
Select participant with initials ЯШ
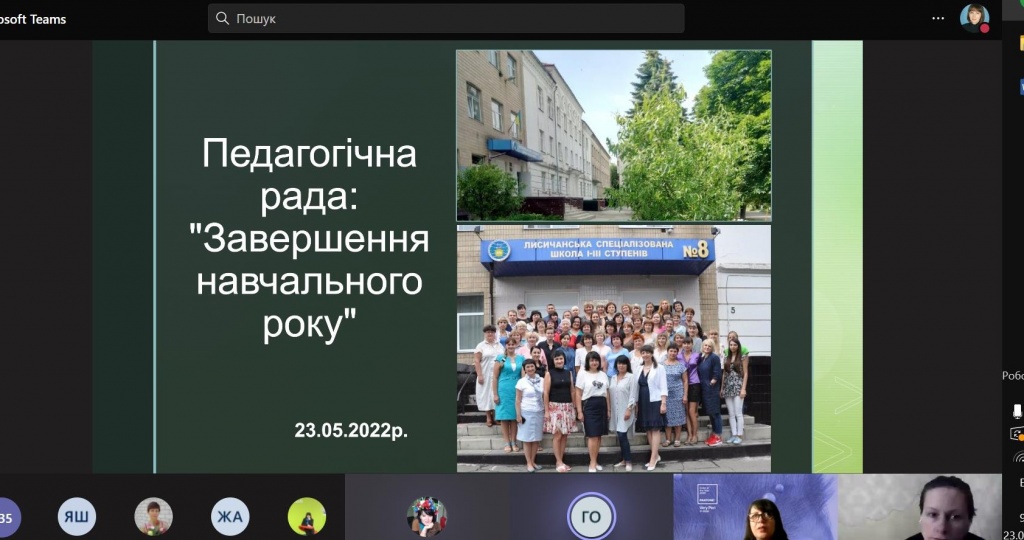(x=77, y=516)
